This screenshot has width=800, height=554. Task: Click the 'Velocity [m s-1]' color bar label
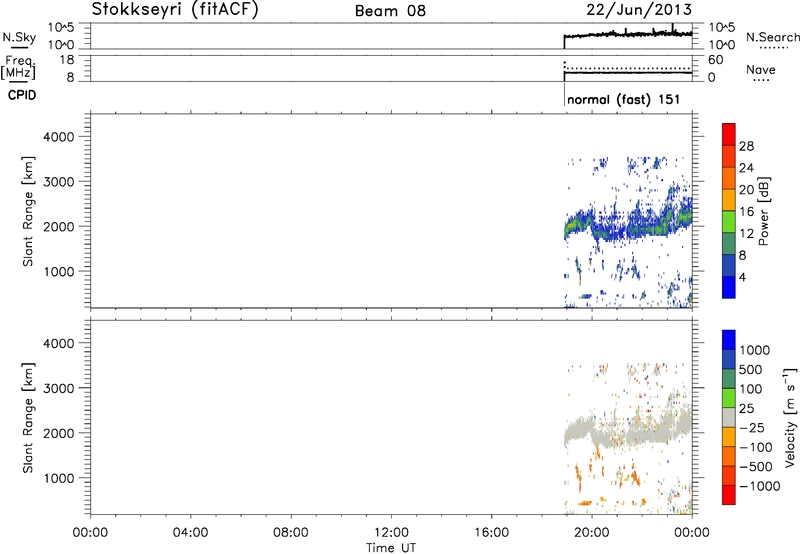[789, 417]
